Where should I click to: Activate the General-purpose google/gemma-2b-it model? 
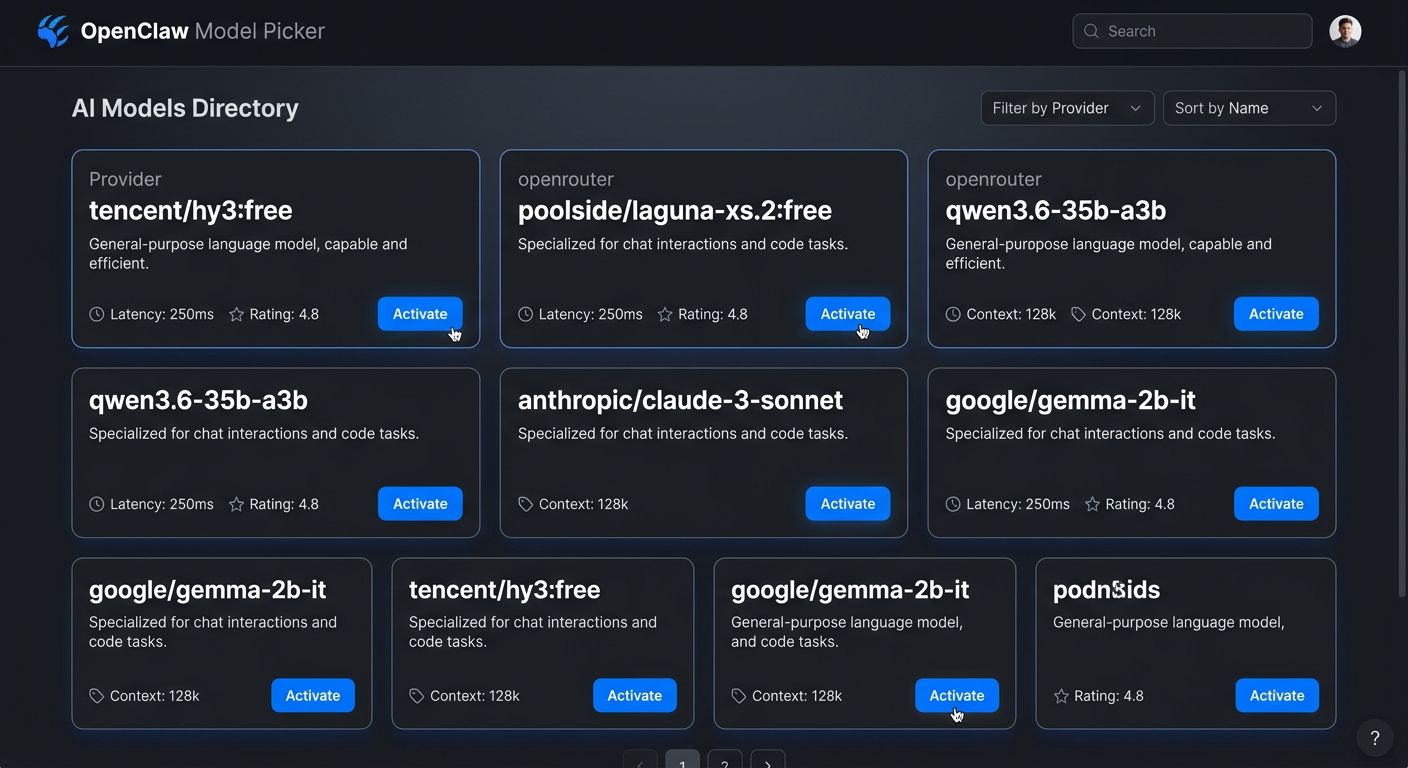(957, 696)
